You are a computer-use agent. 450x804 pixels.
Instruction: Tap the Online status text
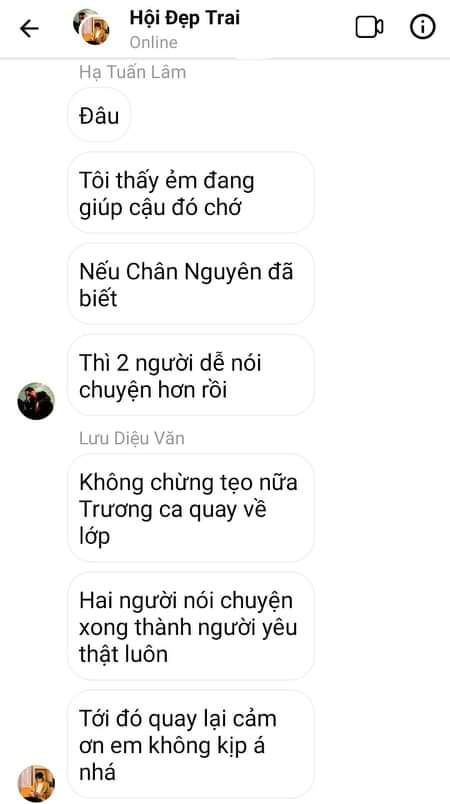pos(153,42)
